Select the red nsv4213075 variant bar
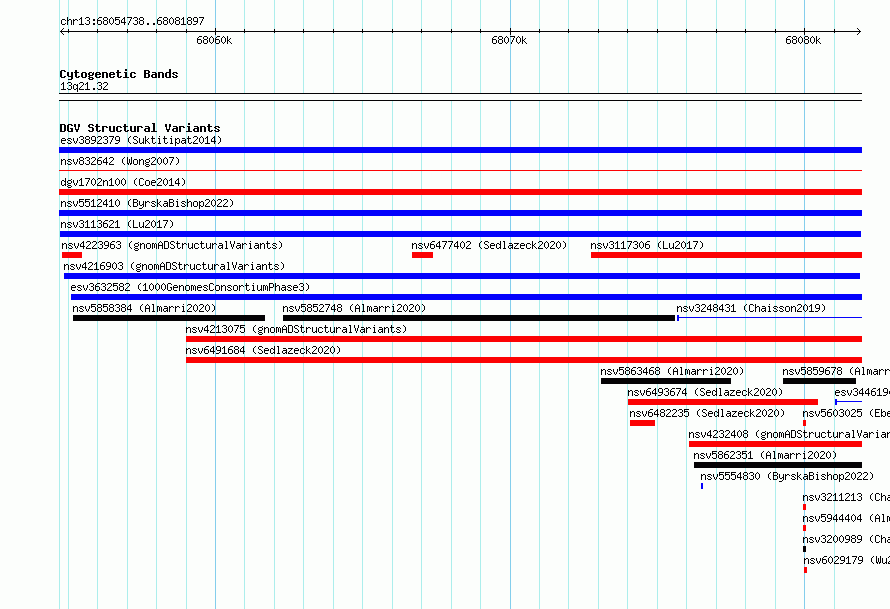The image size is (890, 609). pos(524,339)
